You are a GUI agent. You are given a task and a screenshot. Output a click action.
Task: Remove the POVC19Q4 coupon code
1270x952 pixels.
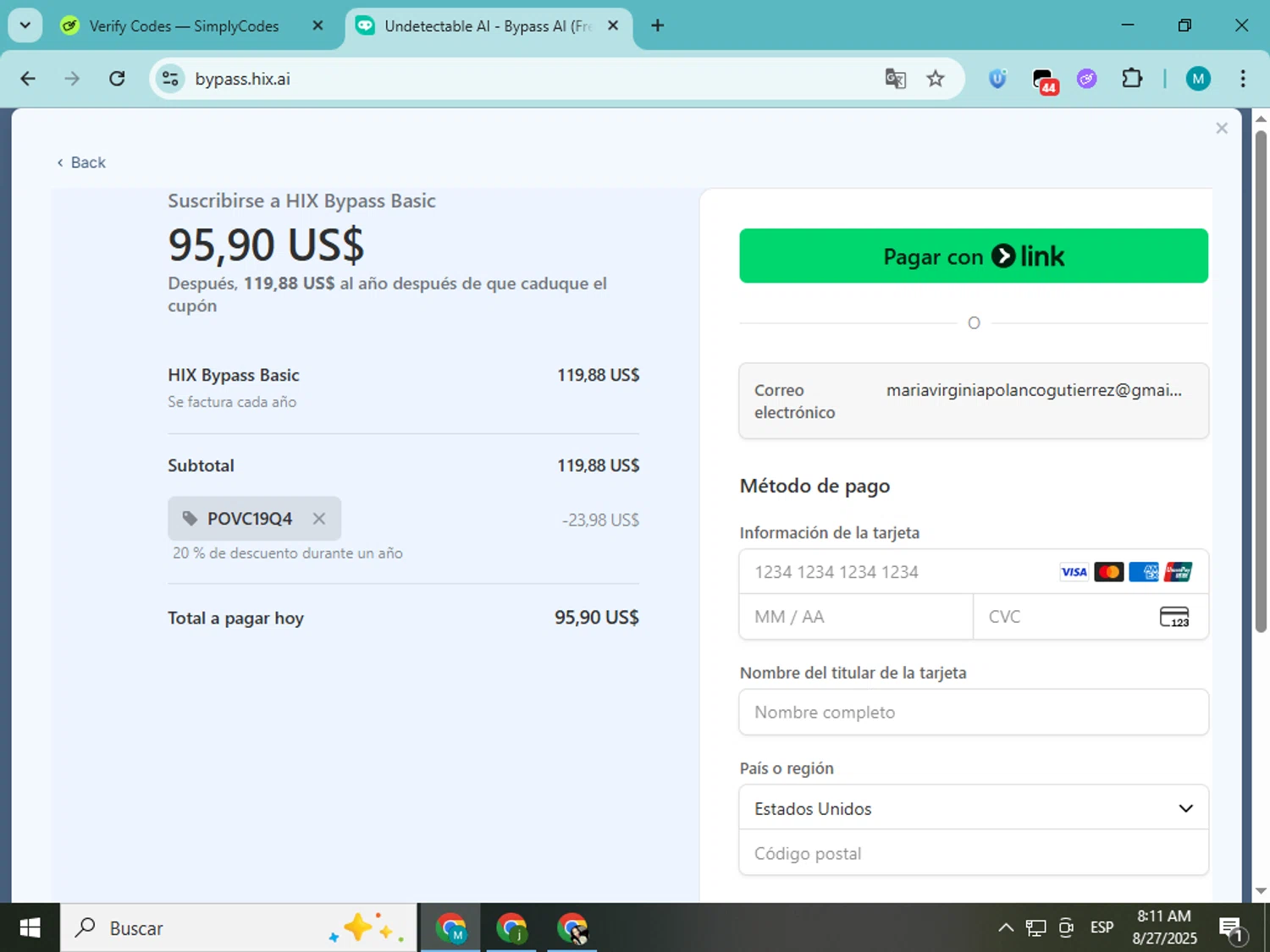[319, 519]
